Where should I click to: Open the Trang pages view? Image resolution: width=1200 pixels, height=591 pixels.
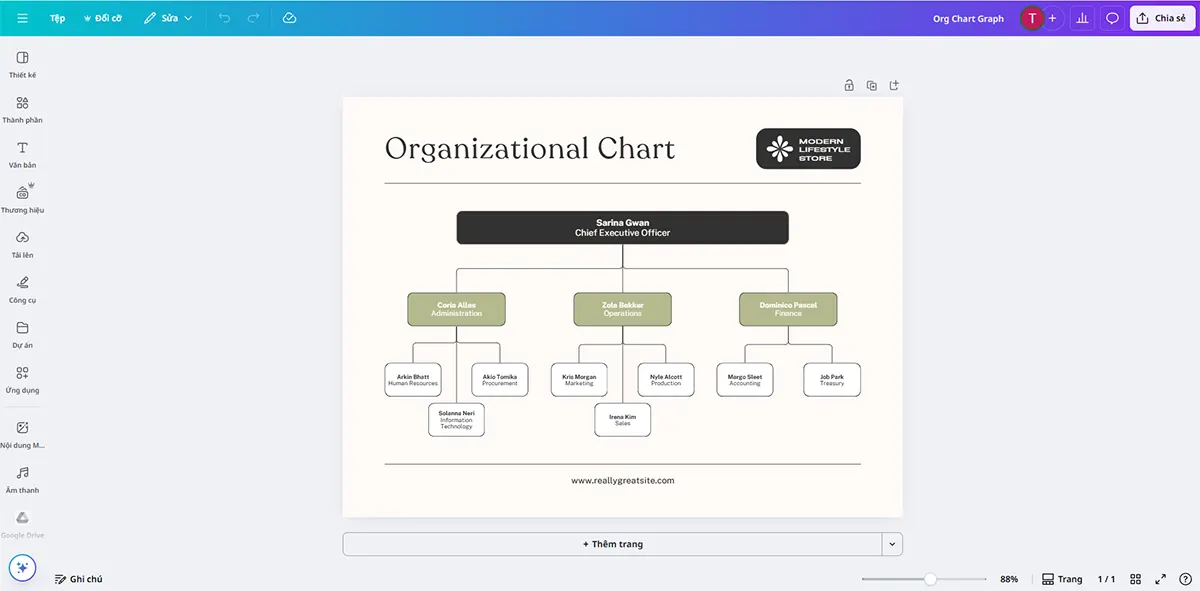click(x=1062, y=579)
